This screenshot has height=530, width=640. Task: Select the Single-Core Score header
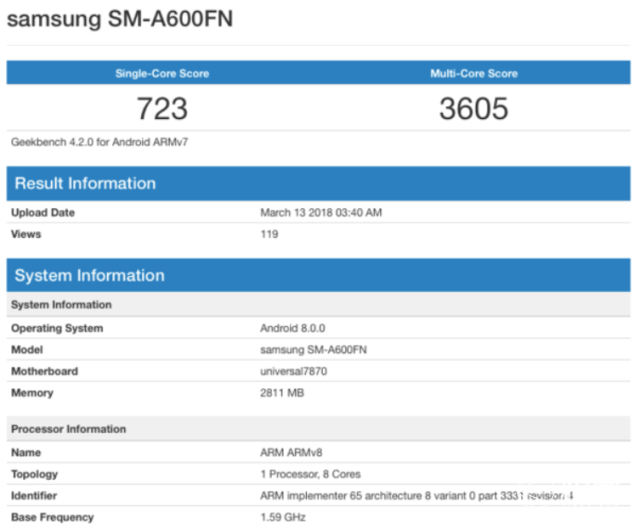click(x=162, y=73)
